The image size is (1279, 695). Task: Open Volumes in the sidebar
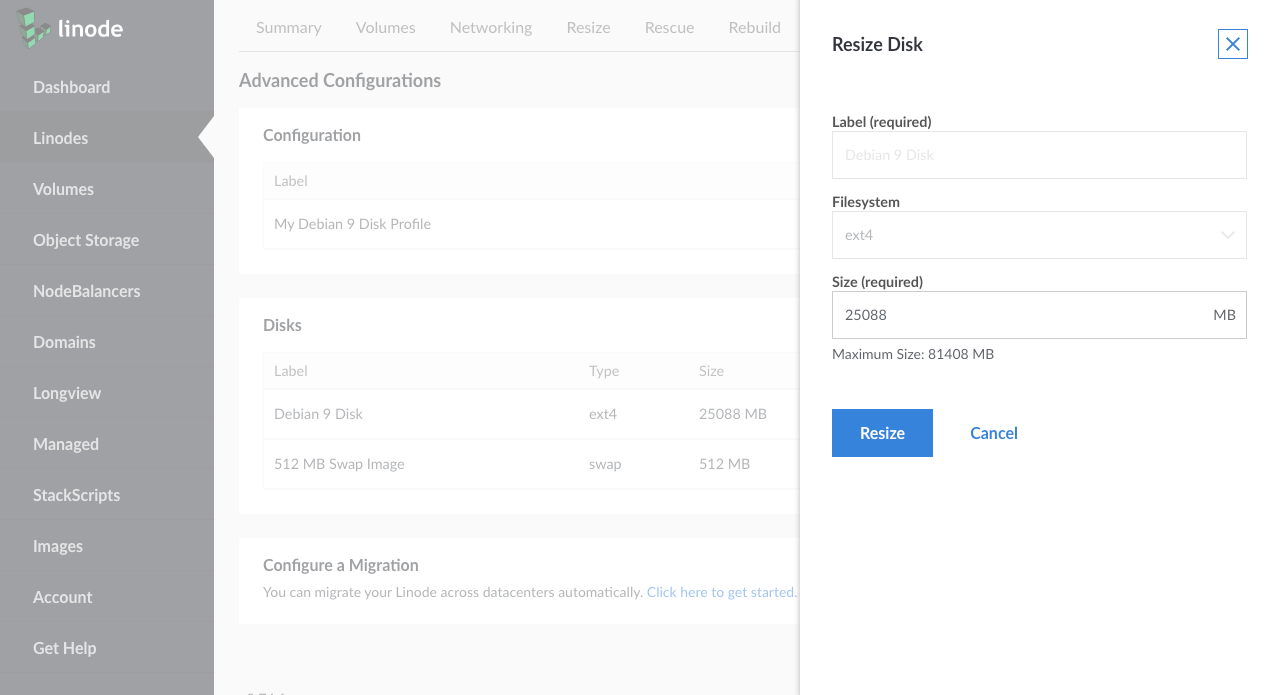[63, 189]
